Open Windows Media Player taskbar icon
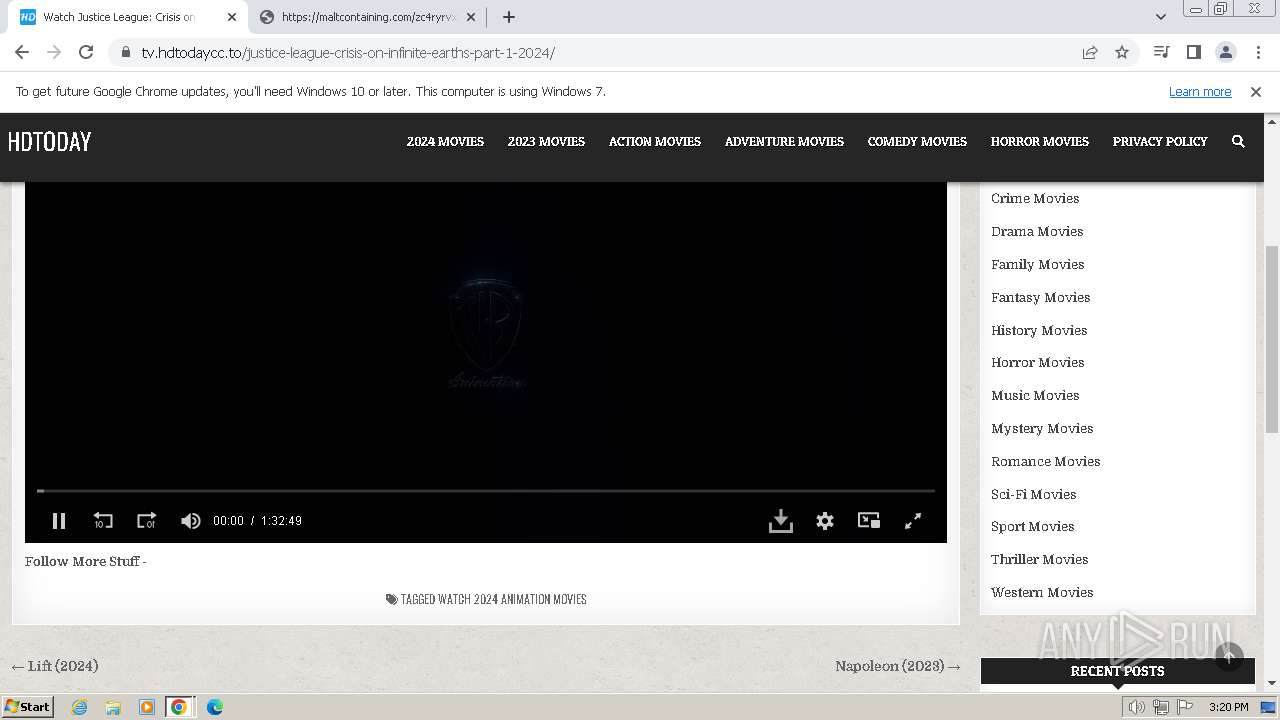The image size is (1280, 720). (x=146, y=707)
